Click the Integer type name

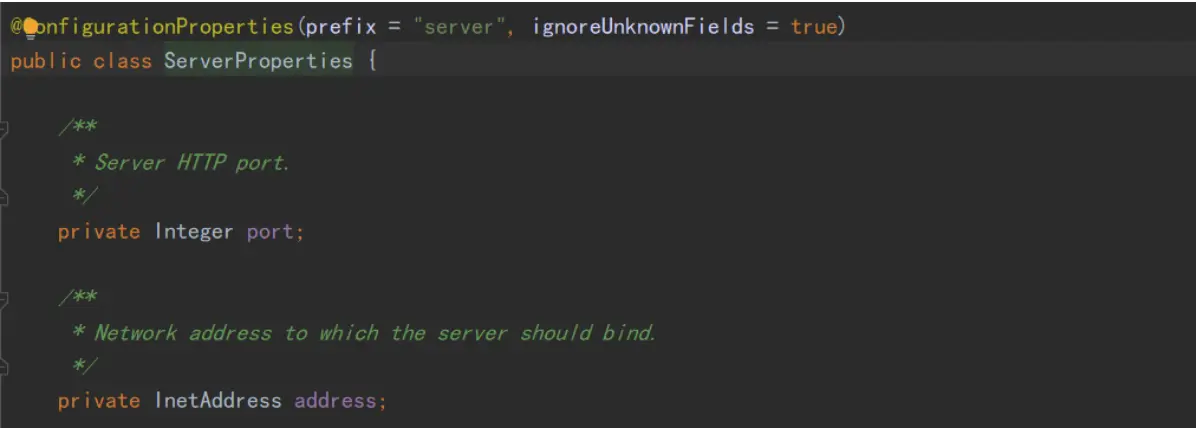click(x=194, y=232)
